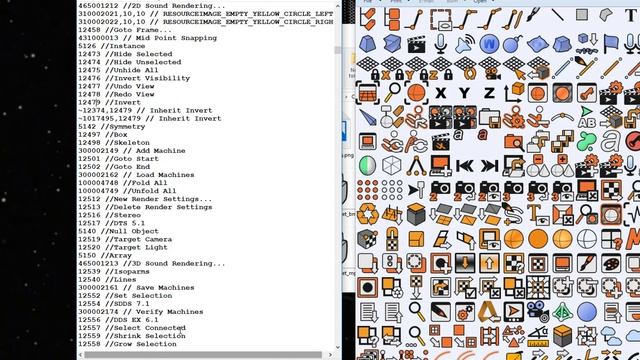The height and width of the screenshot is (360, 640).
Task: Select the painter's palette icon
Action: [x=611, y=263]
